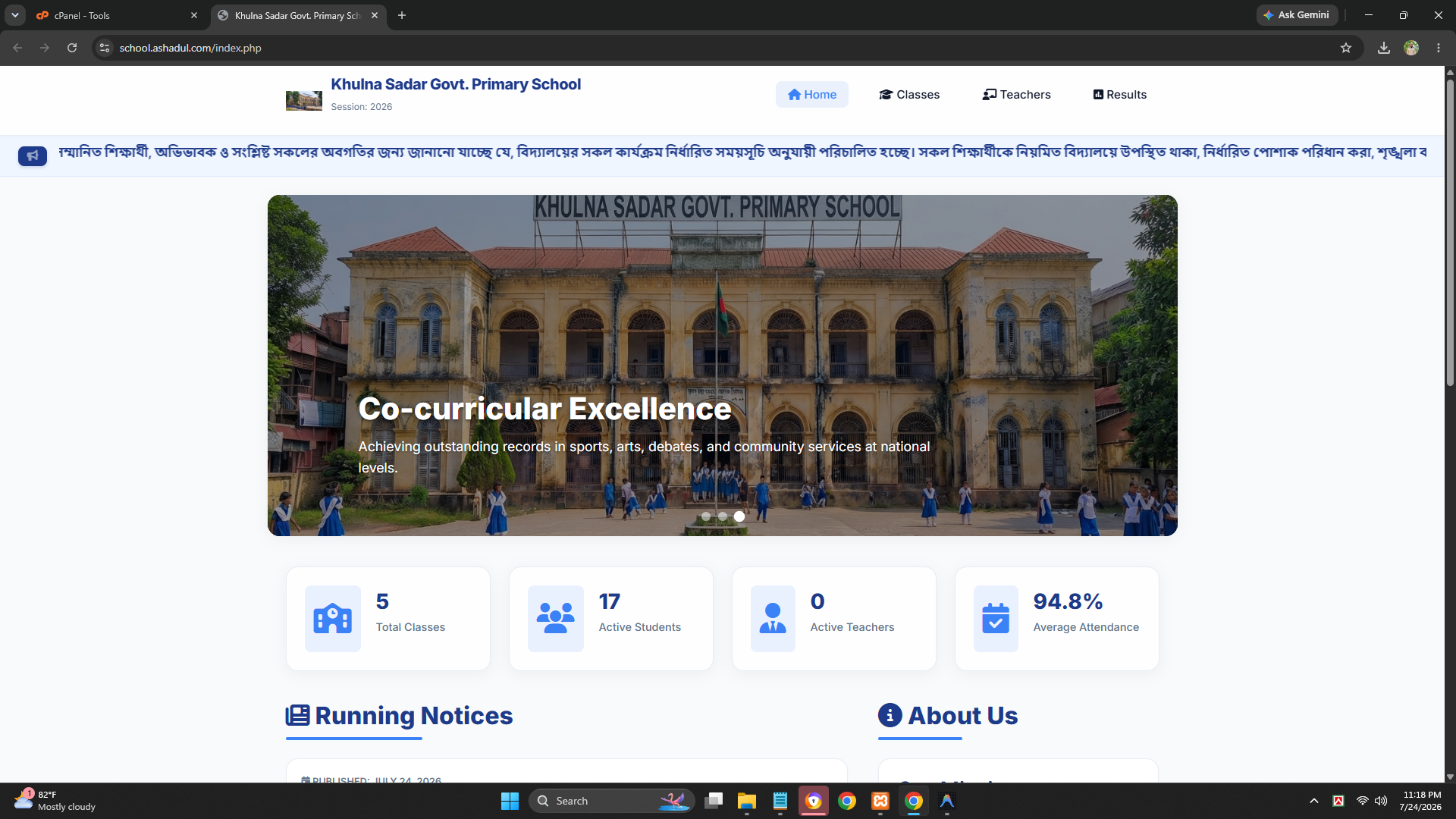Click the About Us heading
This screenshot has height=819, width=1456.
point(963,715)
